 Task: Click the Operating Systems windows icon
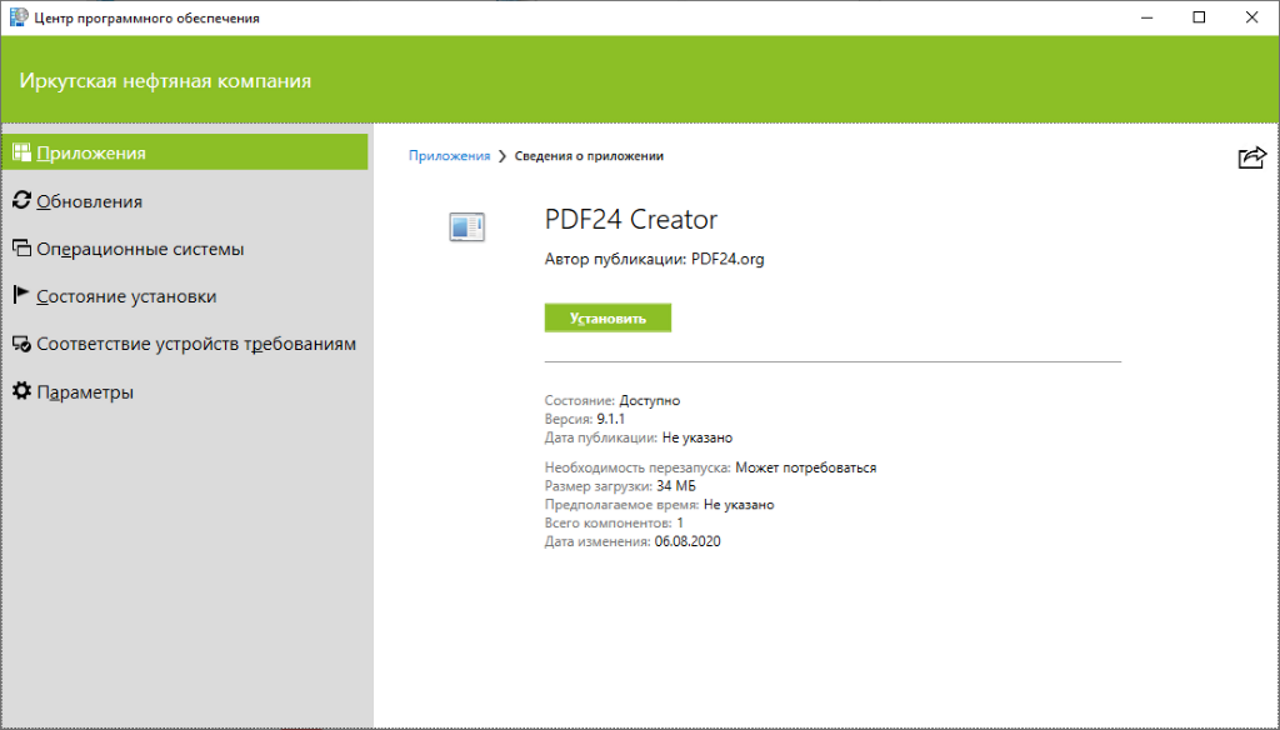click(21, 248)
